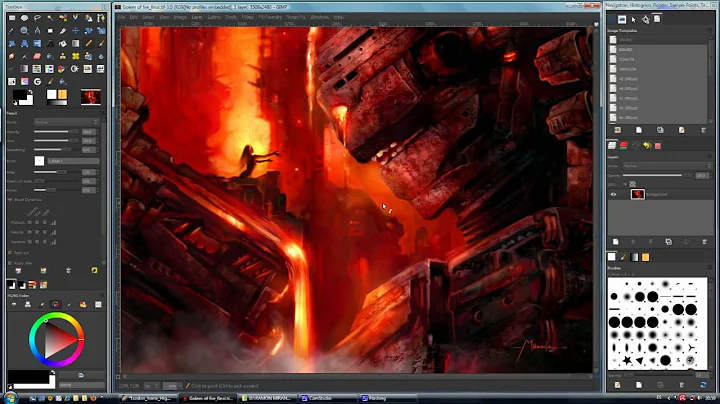Open the Colors menu

pyautogui.click(x=214, y=17)
